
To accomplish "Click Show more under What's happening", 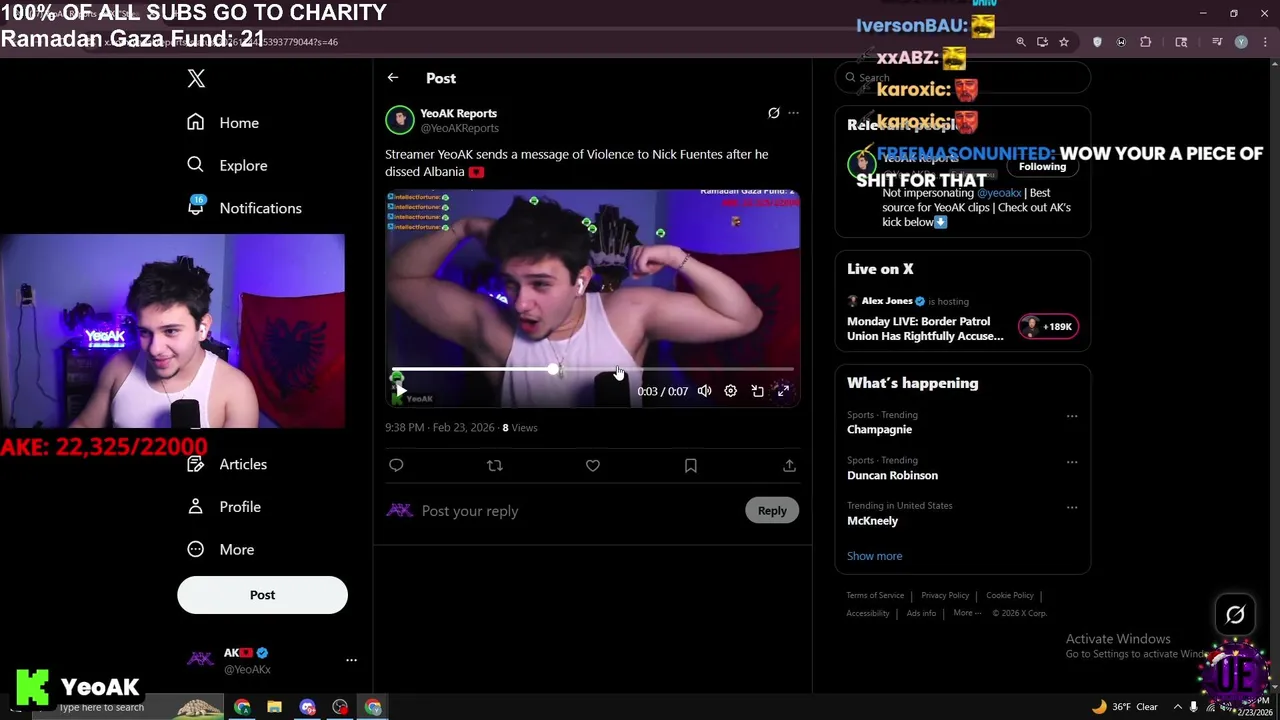I will click(874, 556).
